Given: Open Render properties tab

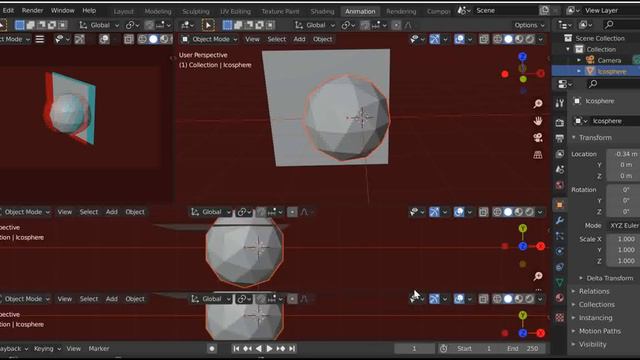Looking at the screenshot, I should (560, 122).
